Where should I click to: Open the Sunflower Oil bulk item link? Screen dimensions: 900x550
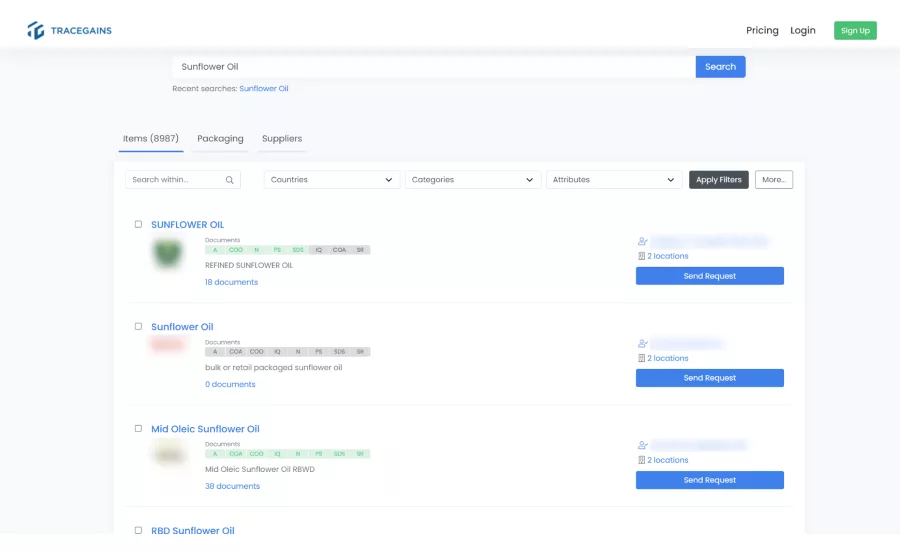[182, 327]
